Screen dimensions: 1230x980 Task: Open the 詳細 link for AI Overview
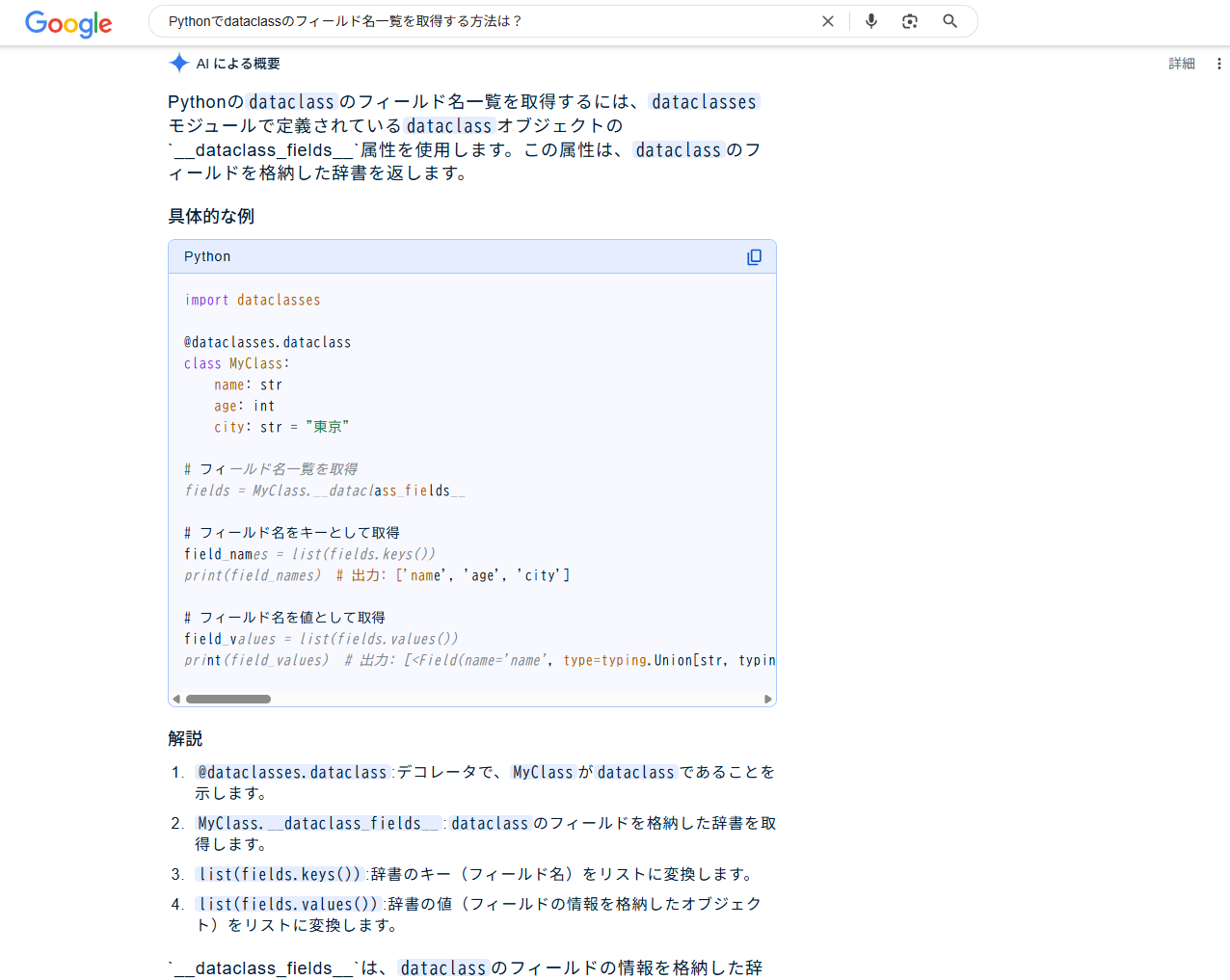[x=1181, y=63]
